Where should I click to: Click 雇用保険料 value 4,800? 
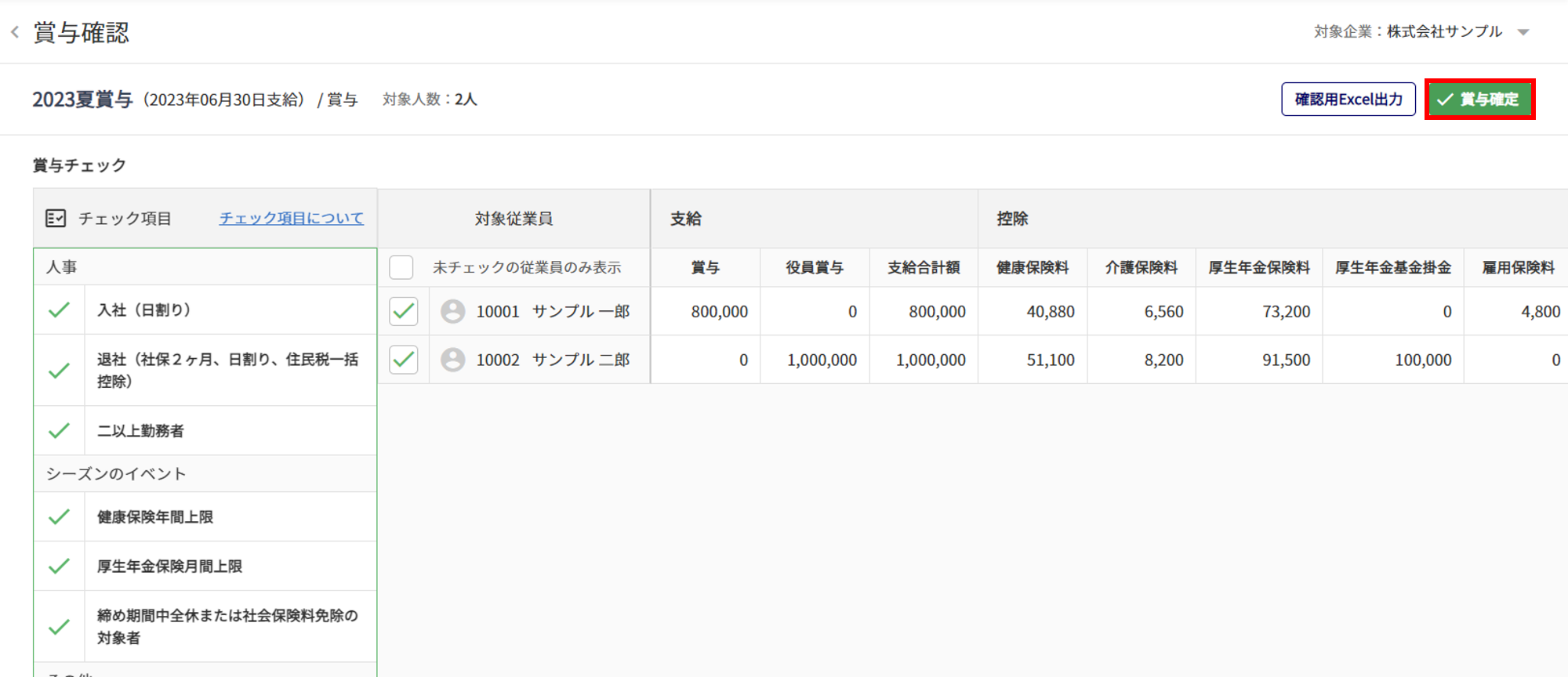click(x=1541, y=312)
